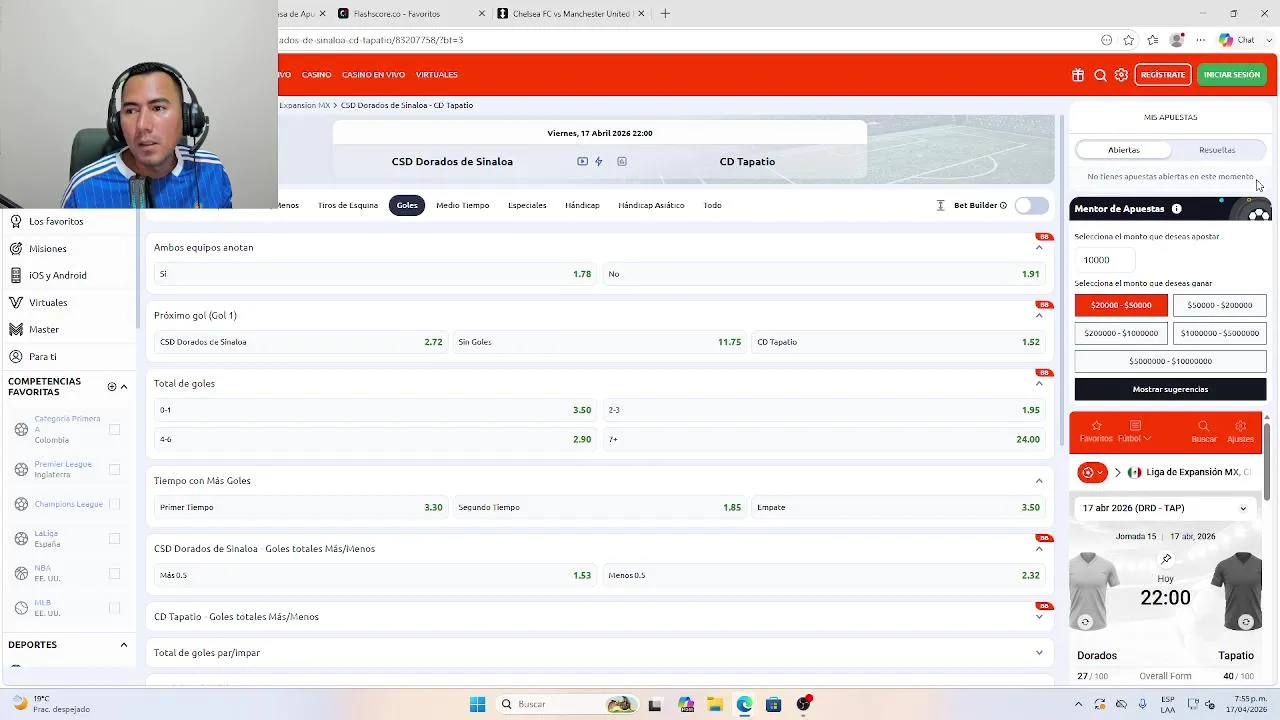Select the $50000 - $200000 win range
Screen dimensions: 1280x720
[x=1220, y=305]
